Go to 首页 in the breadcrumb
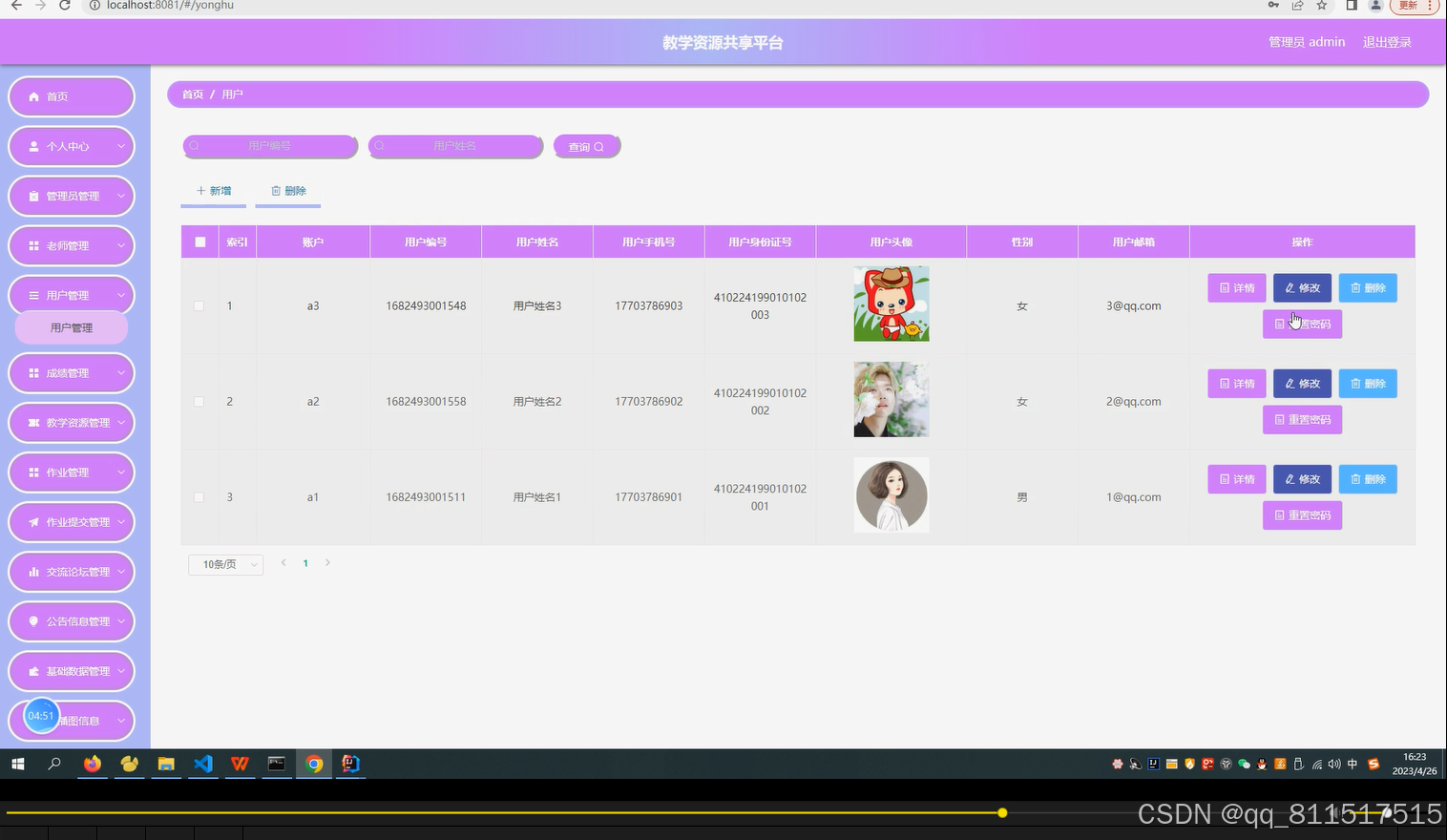Screen dimensions: 1447x840 click(x=193, y=94)
